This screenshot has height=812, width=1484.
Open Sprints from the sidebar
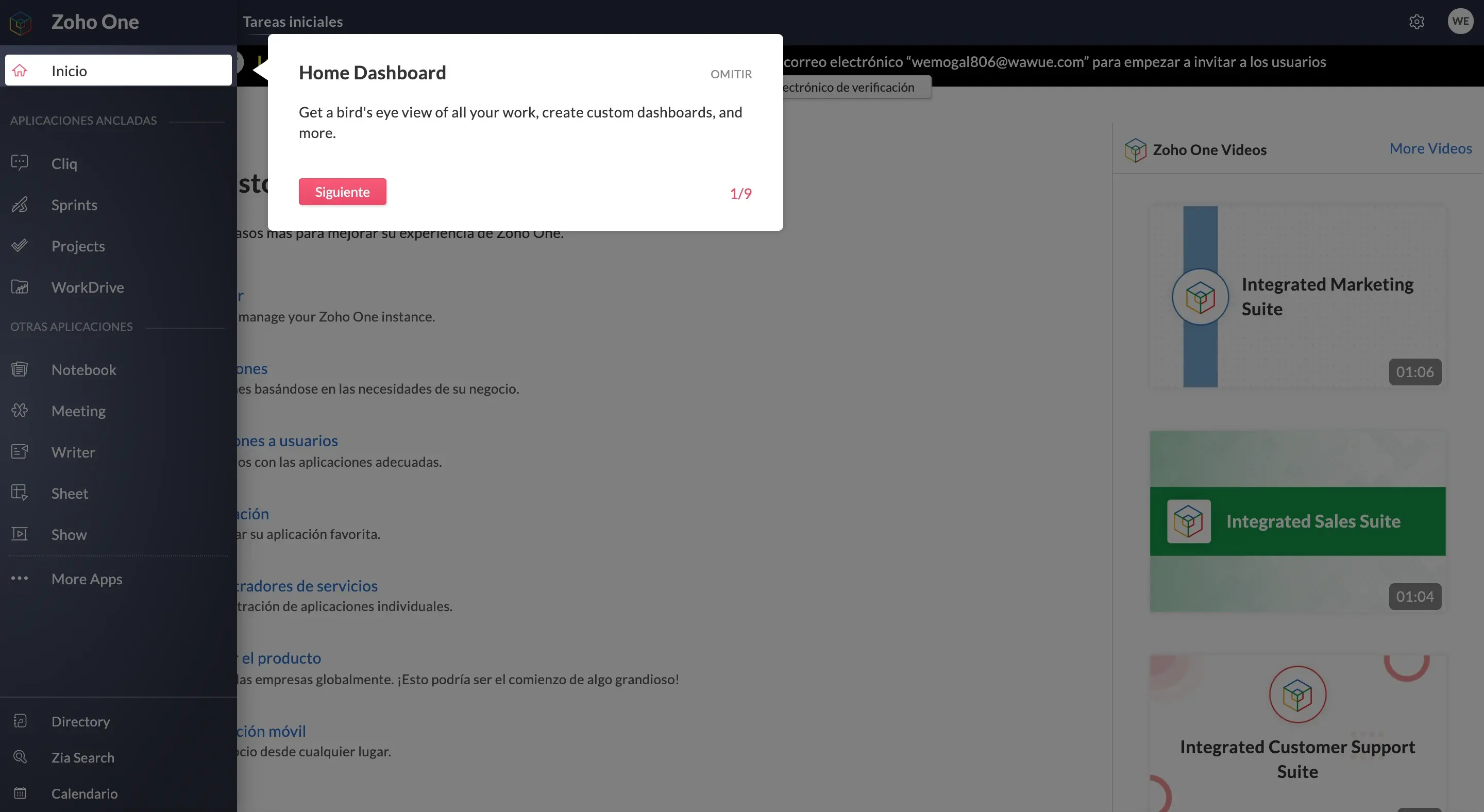[118, 205]
